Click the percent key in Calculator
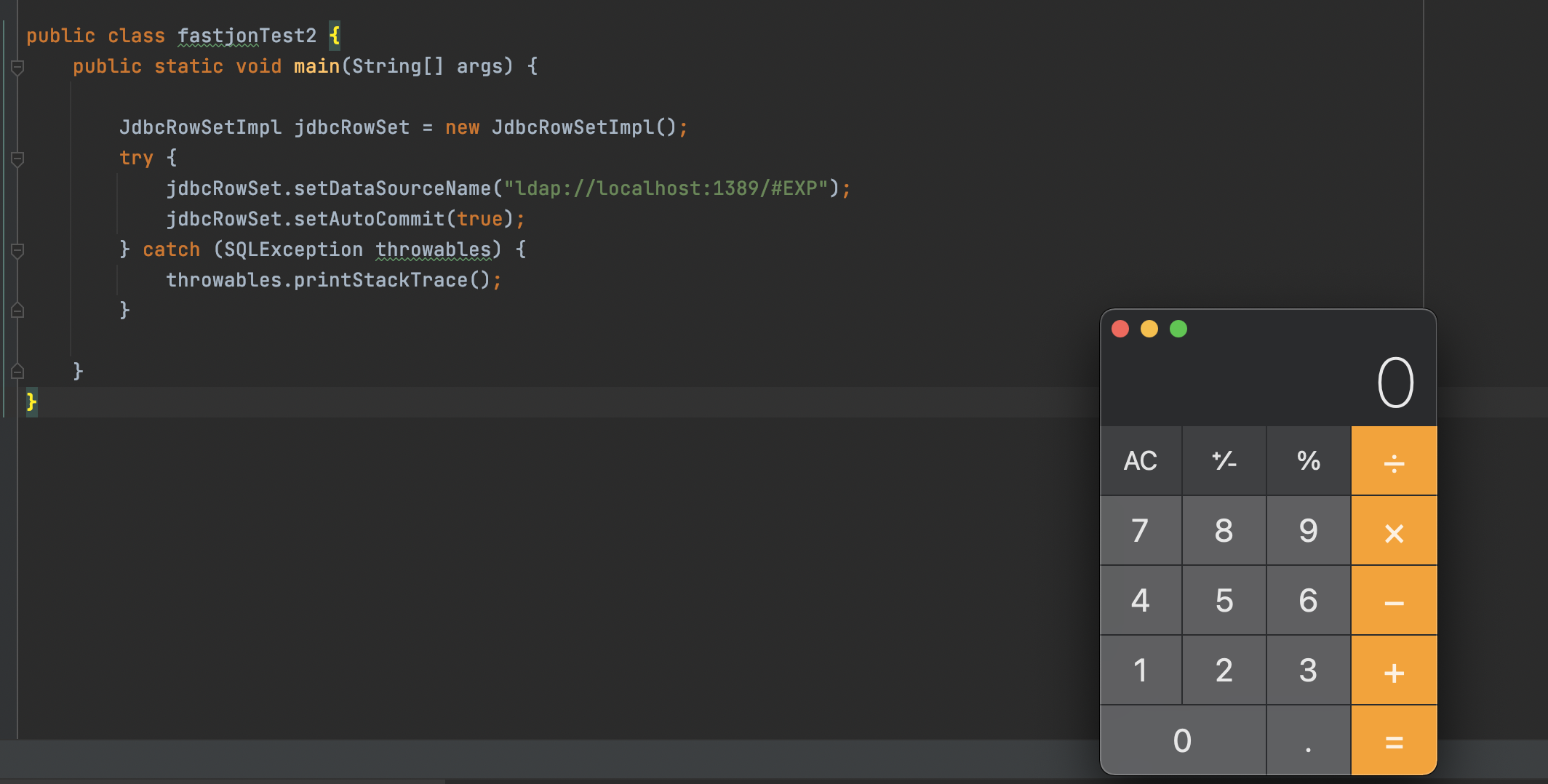The image size is (1548, 784). [1309, 460]
